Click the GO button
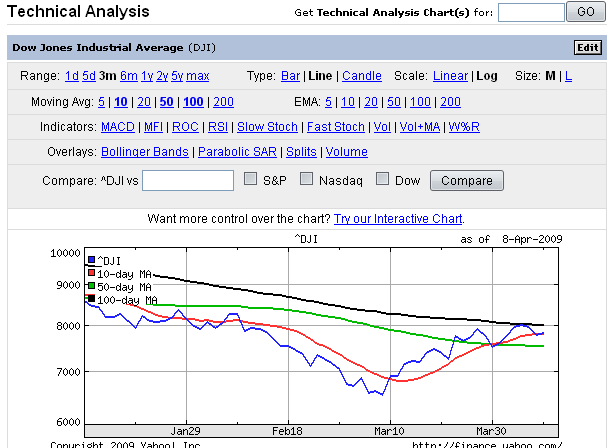This screenshot has width=609, height=448. click(x=585, y=12)
